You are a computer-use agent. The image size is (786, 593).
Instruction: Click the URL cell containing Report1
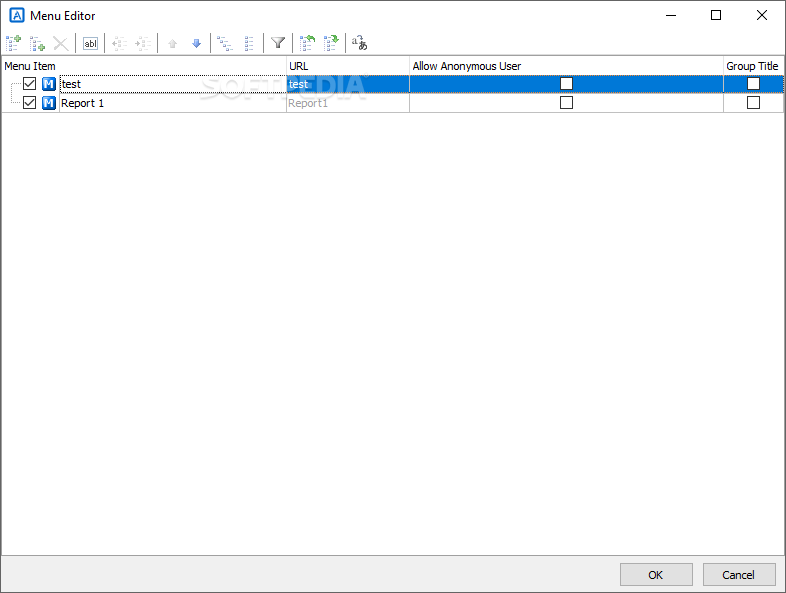[348, 103]
